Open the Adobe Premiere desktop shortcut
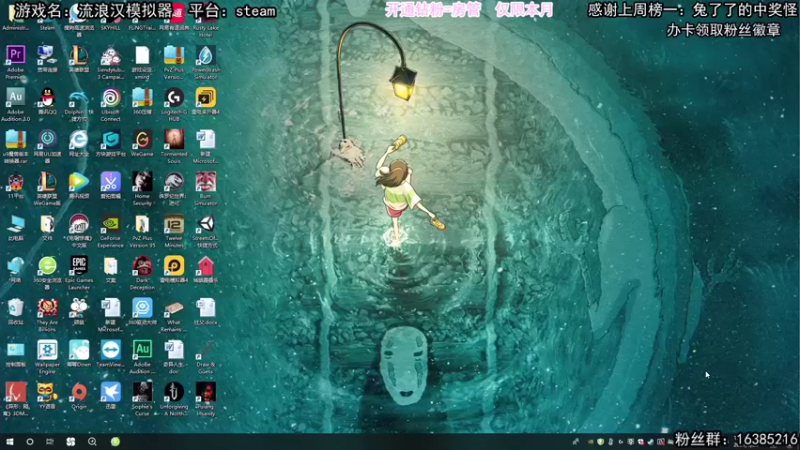The image size is (800, 450). [x=16, y=55]
